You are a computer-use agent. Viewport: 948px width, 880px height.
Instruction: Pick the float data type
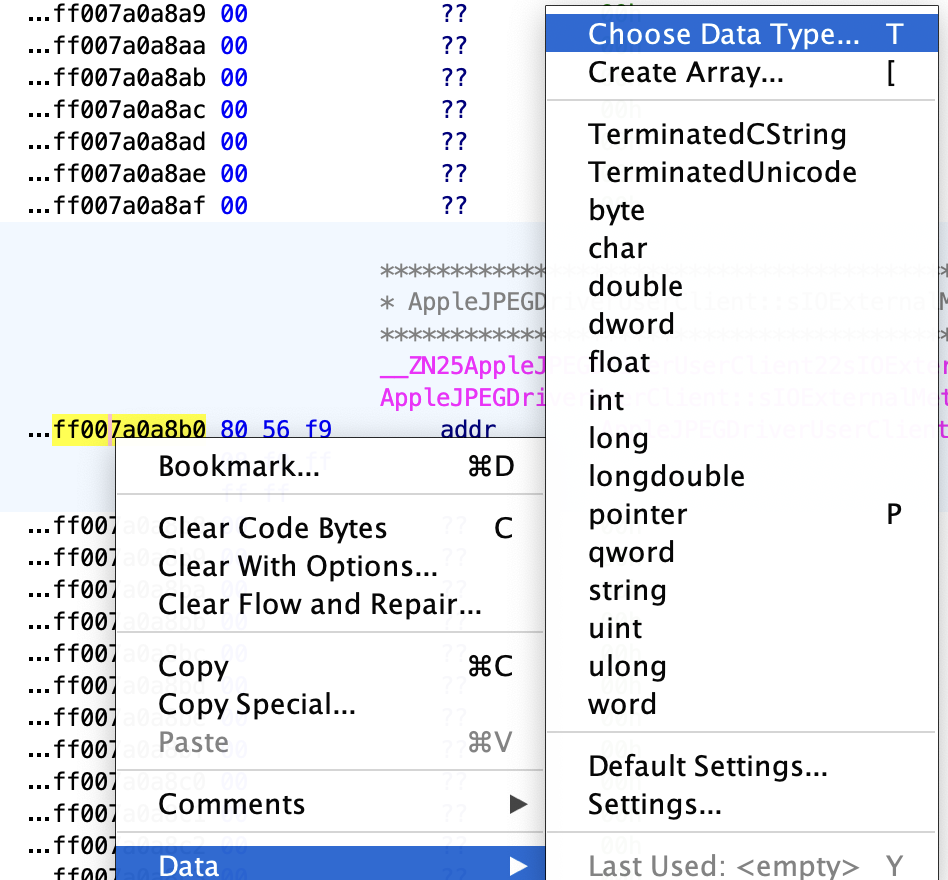click(x=619, y=362)
